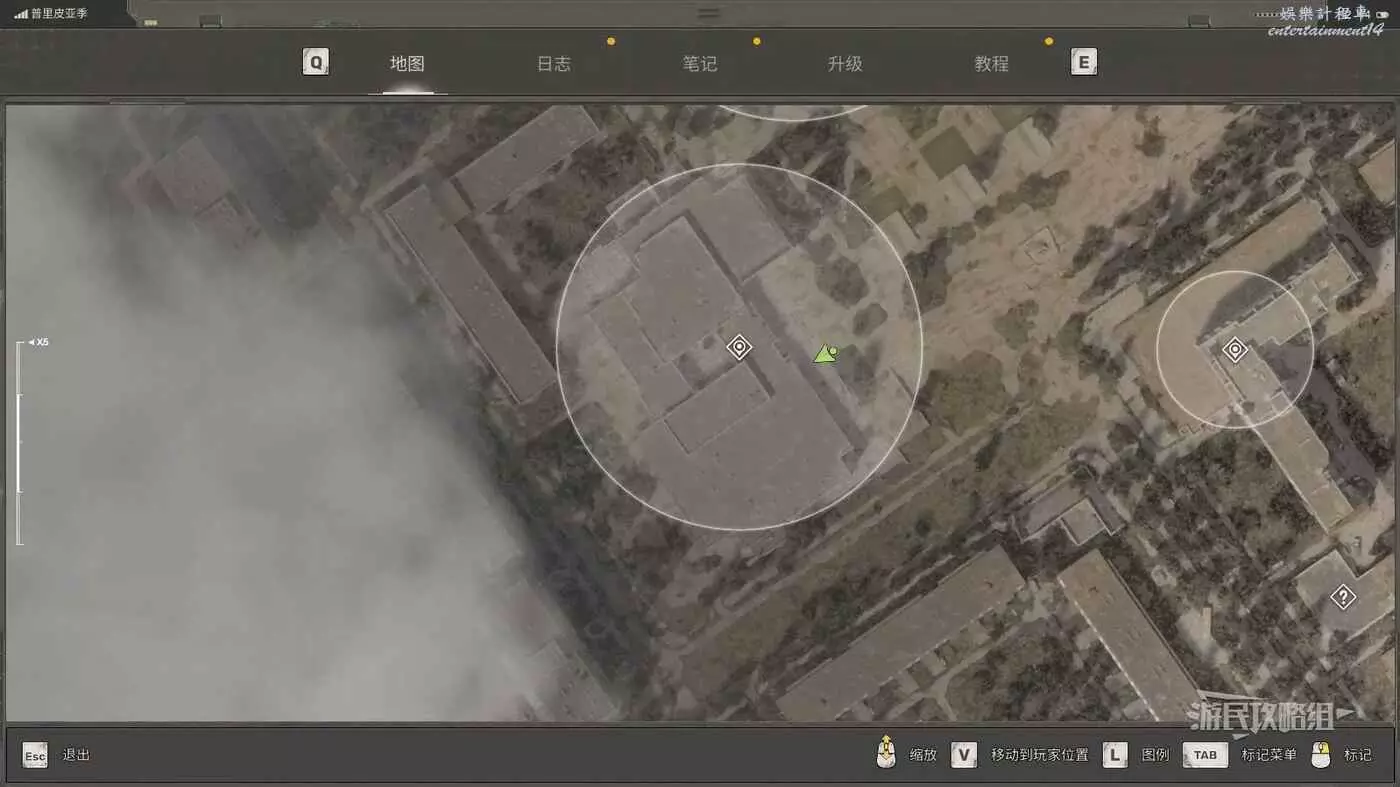Click the mouse scroll zoom icon
Viewport: 1400px width, 787px height.
[886, 754]
